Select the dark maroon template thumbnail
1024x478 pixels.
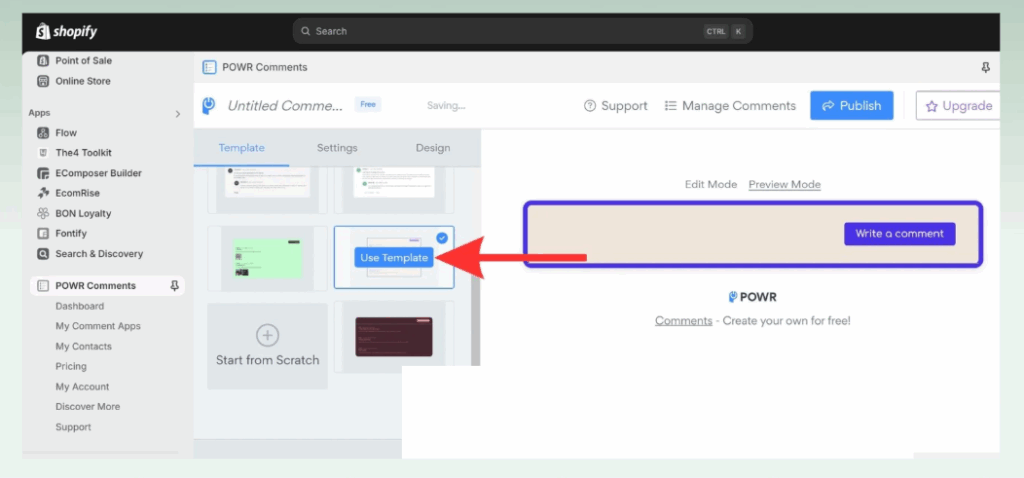394,336
